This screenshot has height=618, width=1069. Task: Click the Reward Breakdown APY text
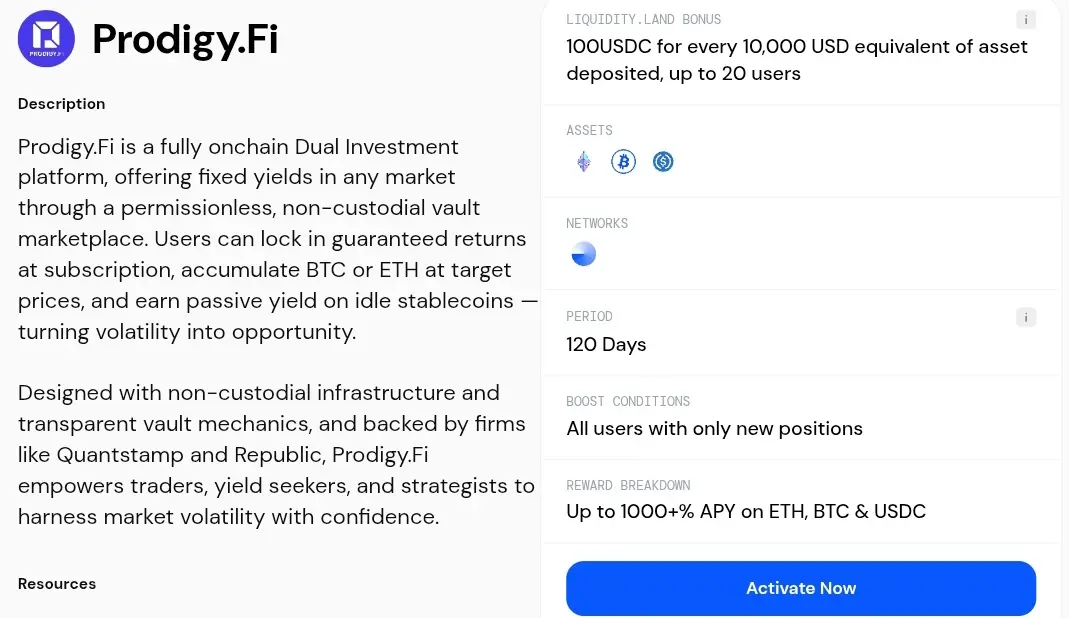tap(746, 512)
